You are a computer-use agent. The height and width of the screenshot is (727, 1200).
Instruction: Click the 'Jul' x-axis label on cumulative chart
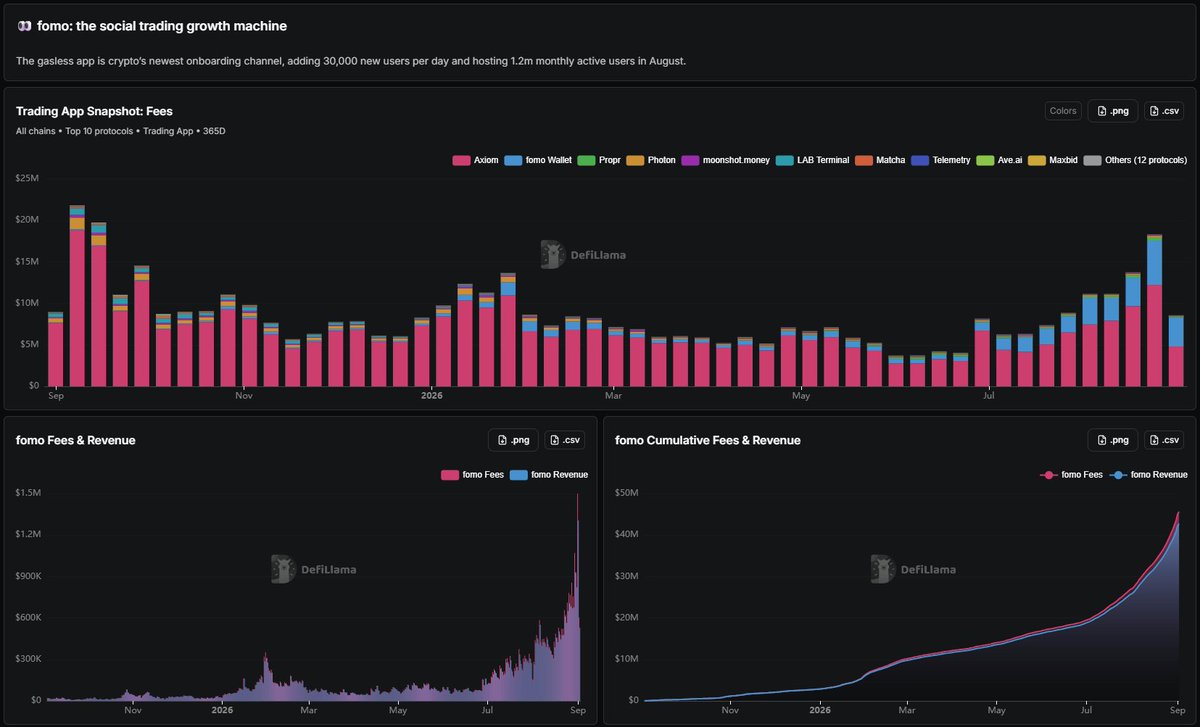click(x=1088, y=711)
